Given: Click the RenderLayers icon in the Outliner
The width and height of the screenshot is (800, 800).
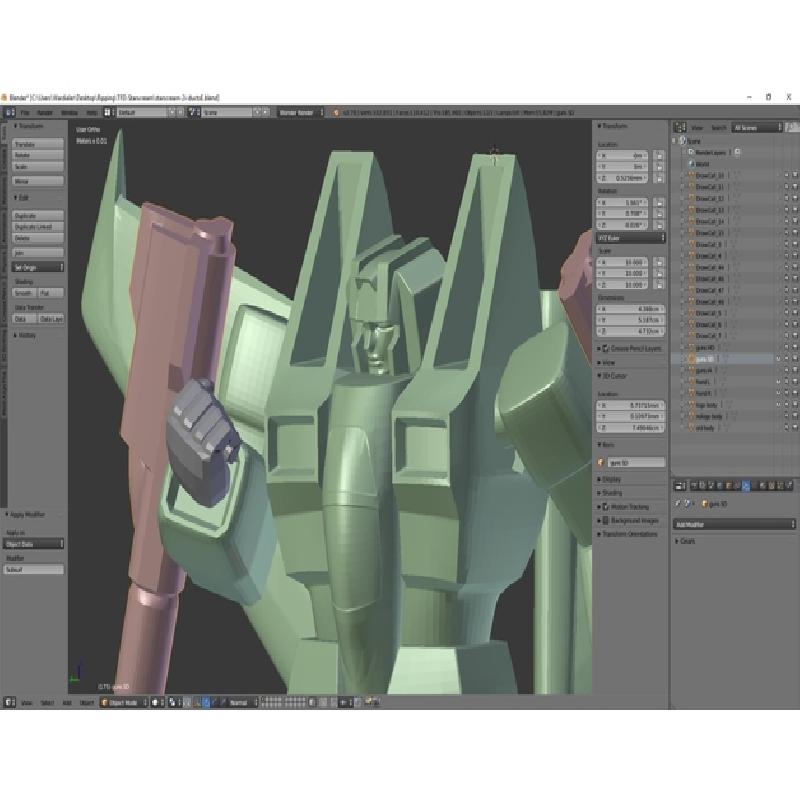Looking at the screenshot, I should click(x=691, y=152).
